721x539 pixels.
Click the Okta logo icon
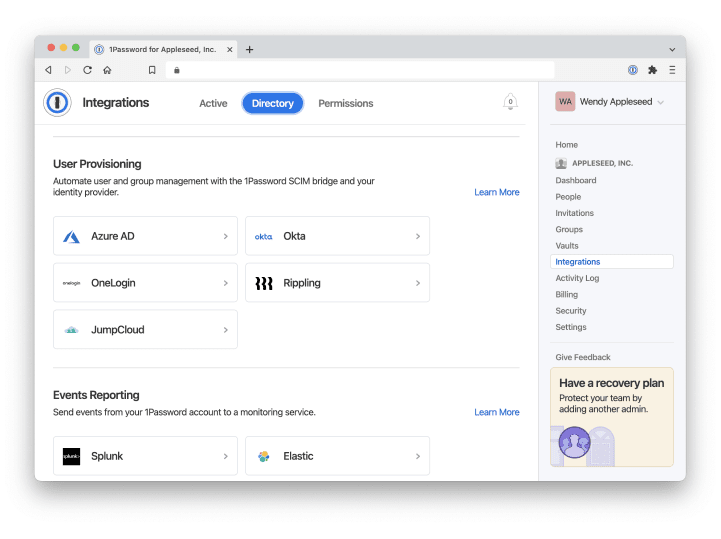(263, 236)
